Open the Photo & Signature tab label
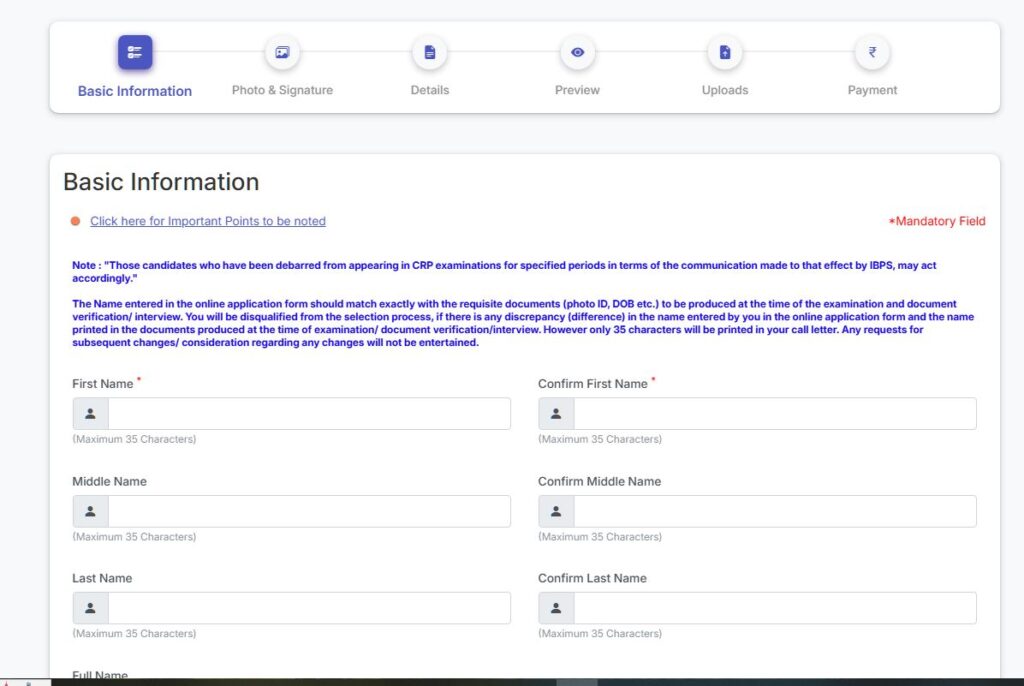Image resolution: width=1024 pixels, height=686 pixels. click(x=282, y=90)
